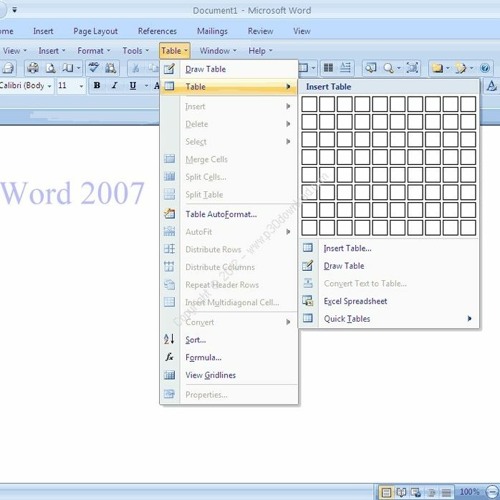Click the yellow folder icon in toolbar

(437, 68)
